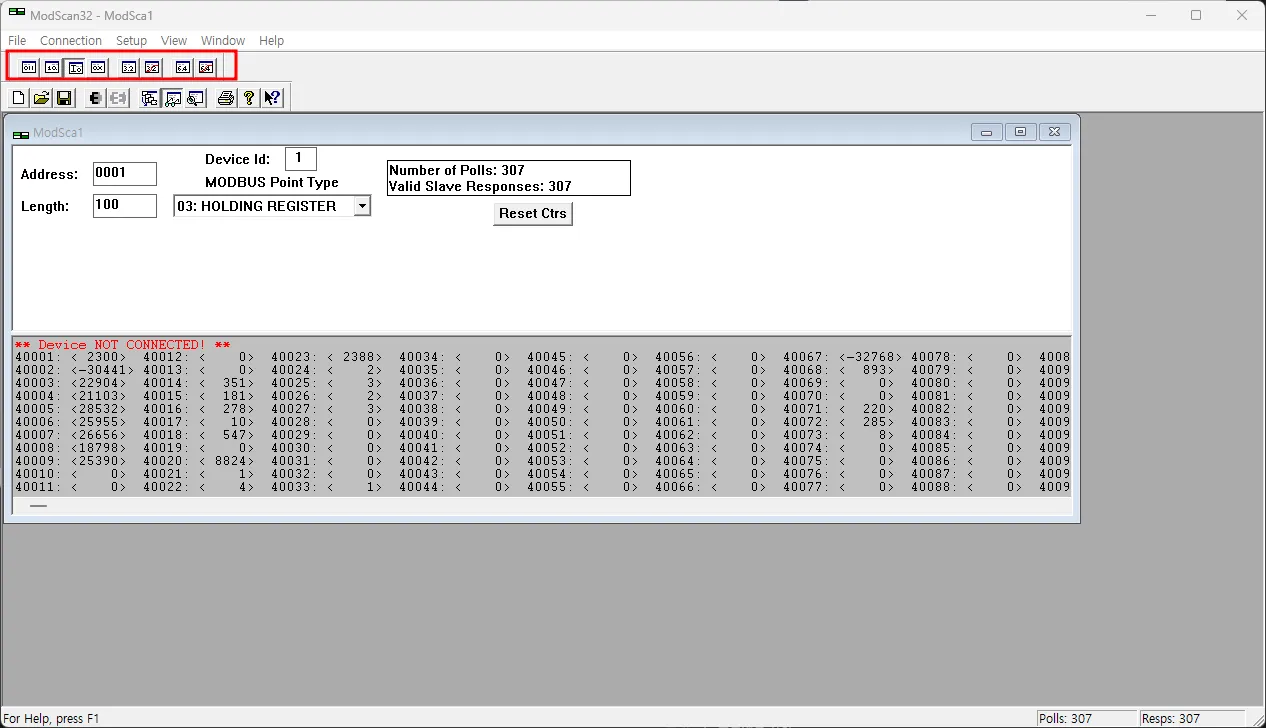Click the context help arrow-question icon
This screenshot has width=1266, height=728.
click(272, 98)
